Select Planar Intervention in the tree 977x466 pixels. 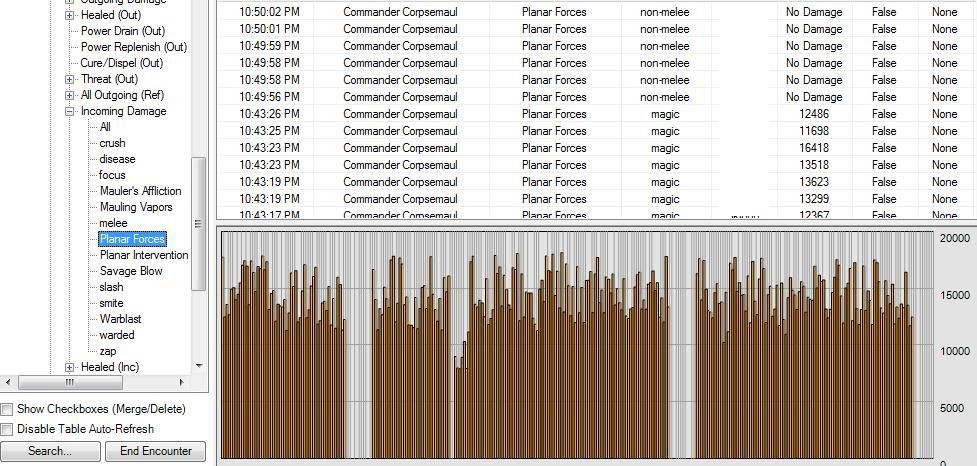point(144,255)
